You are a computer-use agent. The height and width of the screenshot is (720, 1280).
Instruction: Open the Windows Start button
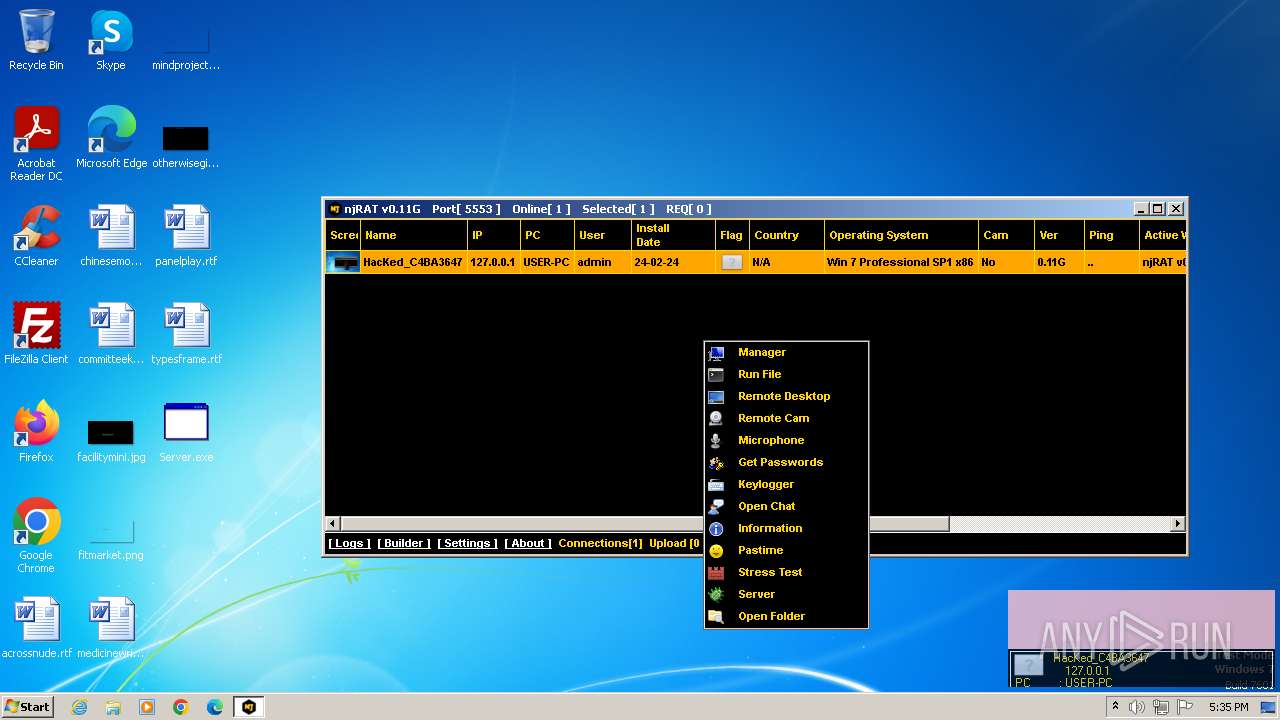pos(28,706)
